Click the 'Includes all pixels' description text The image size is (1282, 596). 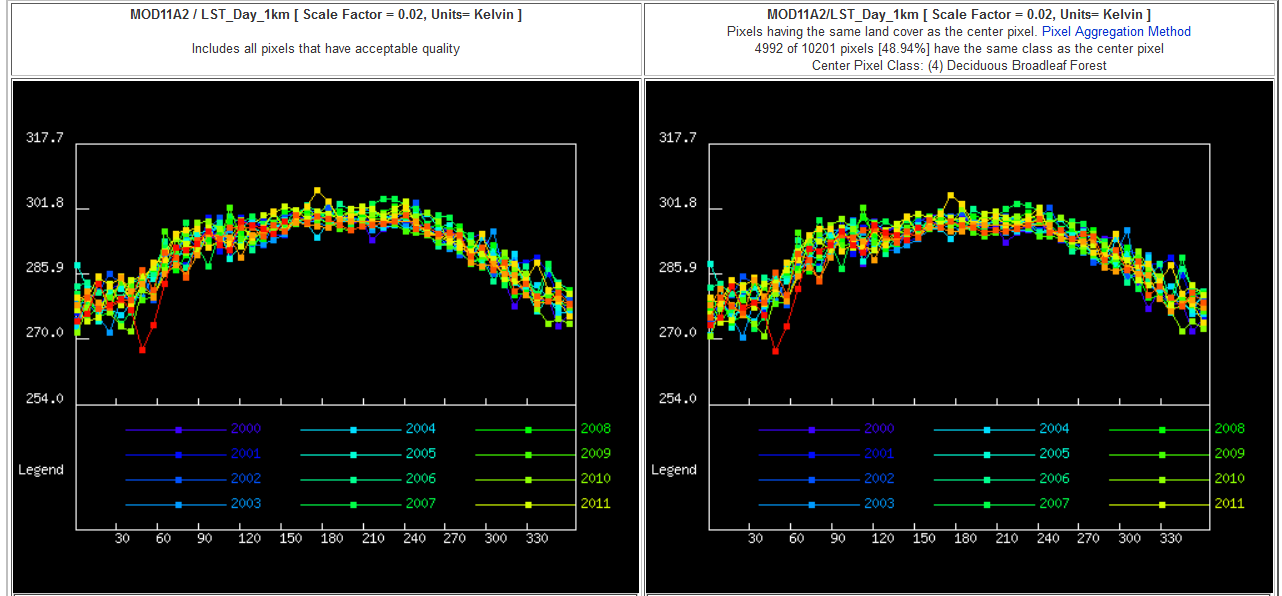326,49
